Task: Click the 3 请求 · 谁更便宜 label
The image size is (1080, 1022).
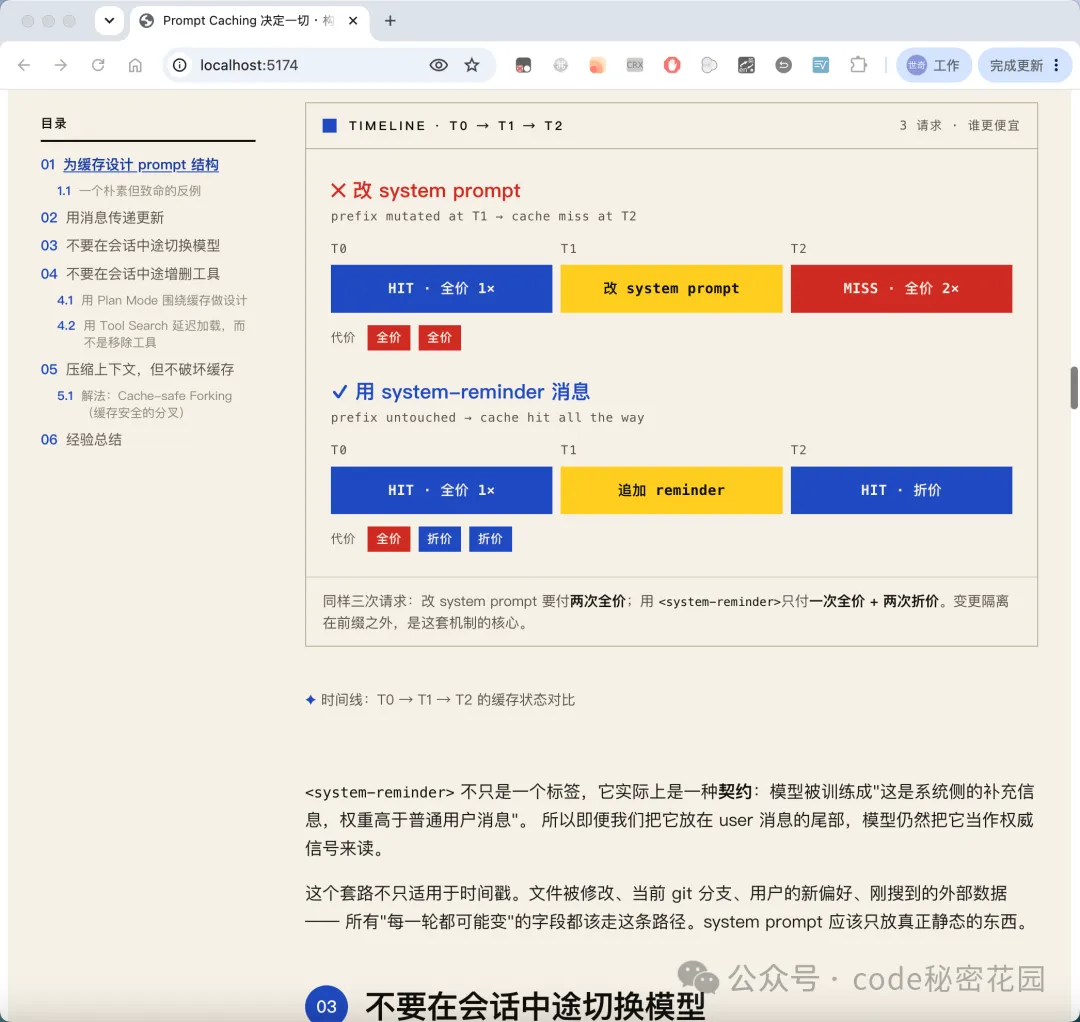Action: 959,125
